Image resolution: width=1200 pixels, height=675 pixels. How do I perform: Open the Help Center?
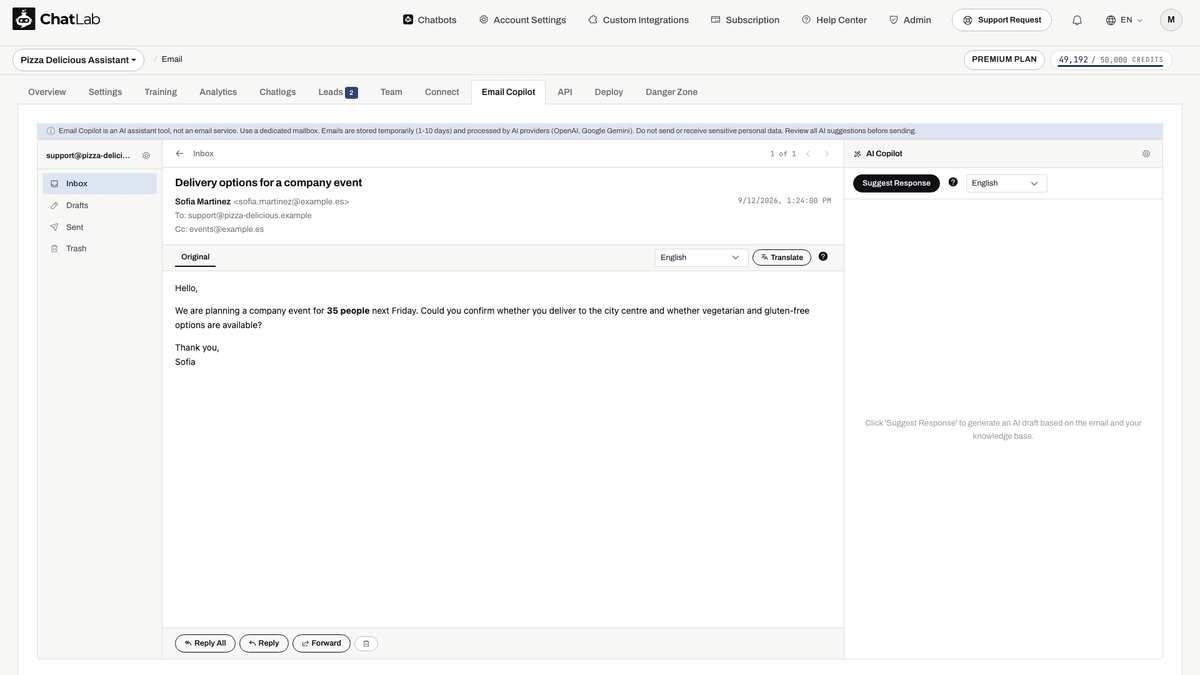point(834,20)
